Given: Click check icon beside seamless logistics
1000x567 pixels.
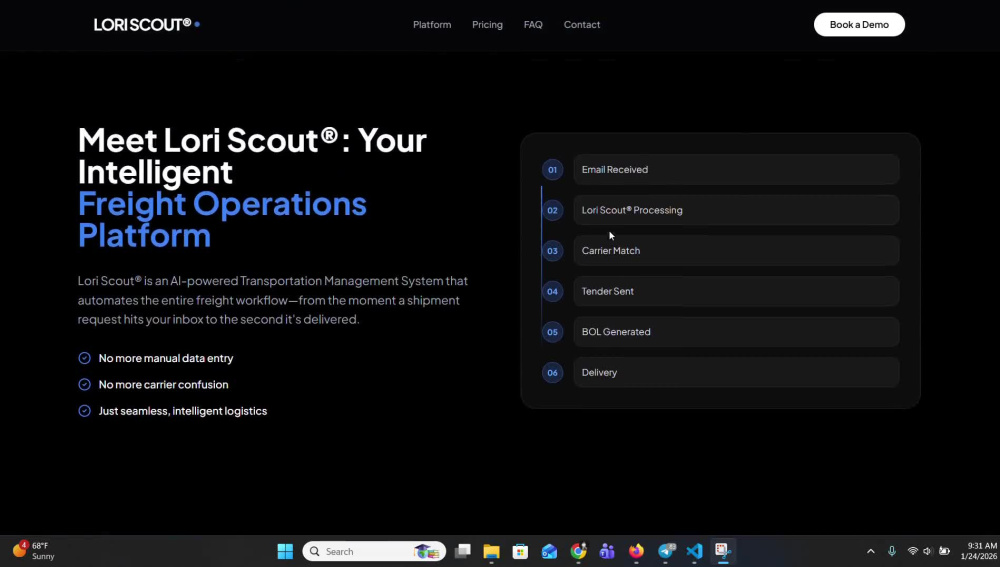Looking at the screenshot, I should (84, 411).
